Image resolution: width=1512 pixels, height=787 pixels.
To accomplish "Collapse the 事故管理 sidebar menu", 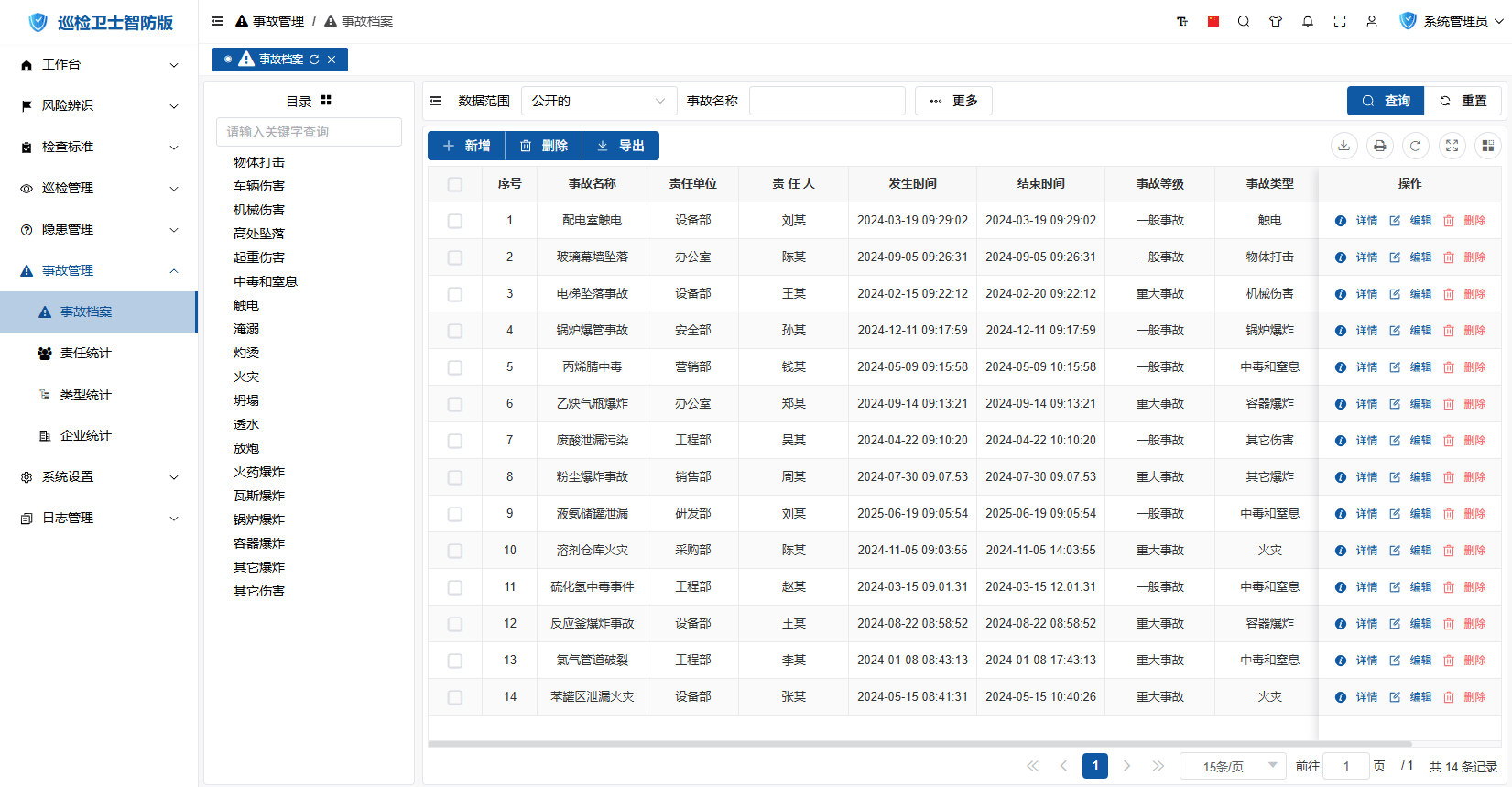I will (x=99, y=270).
